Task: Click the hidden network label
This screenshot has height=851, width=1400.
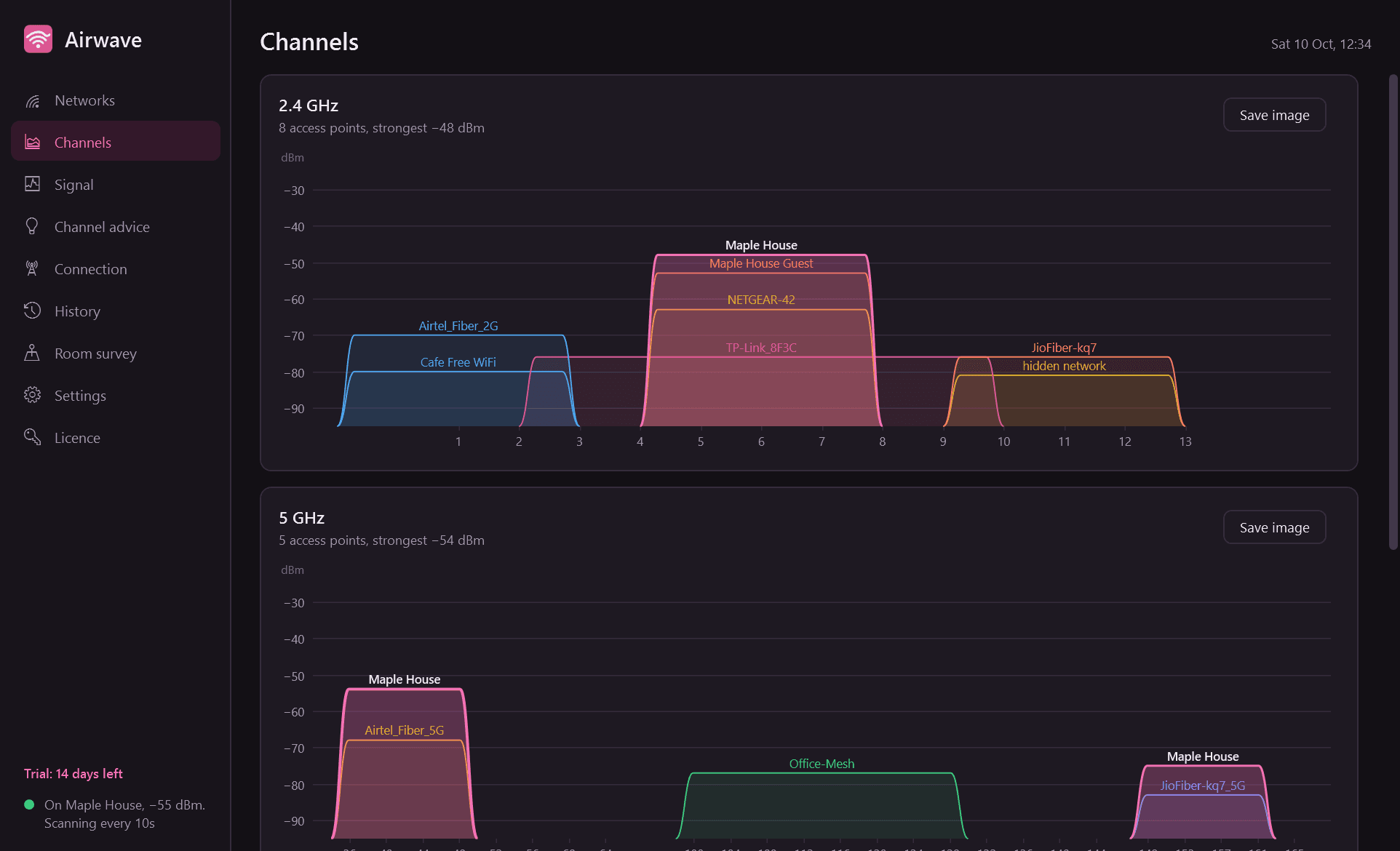Action: click(1064, 366)
